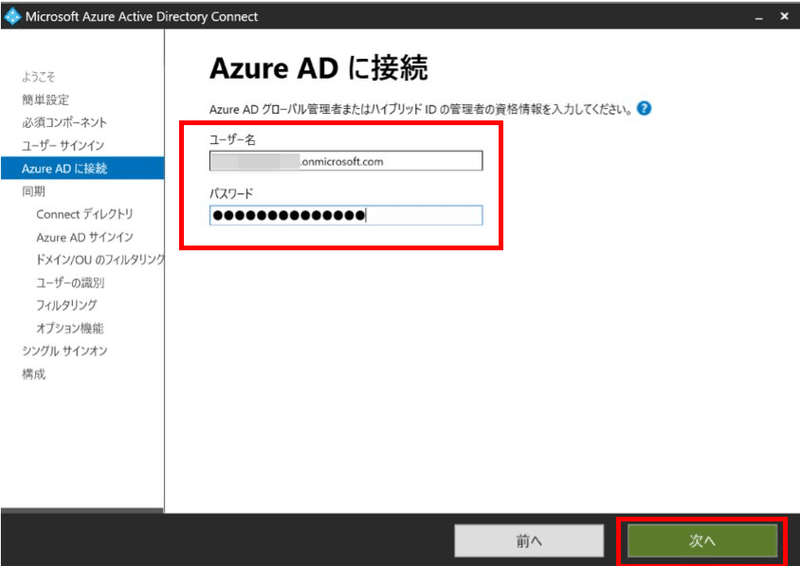
Task: Click the ユーザー名 label text
Action: tap(232, 139)
